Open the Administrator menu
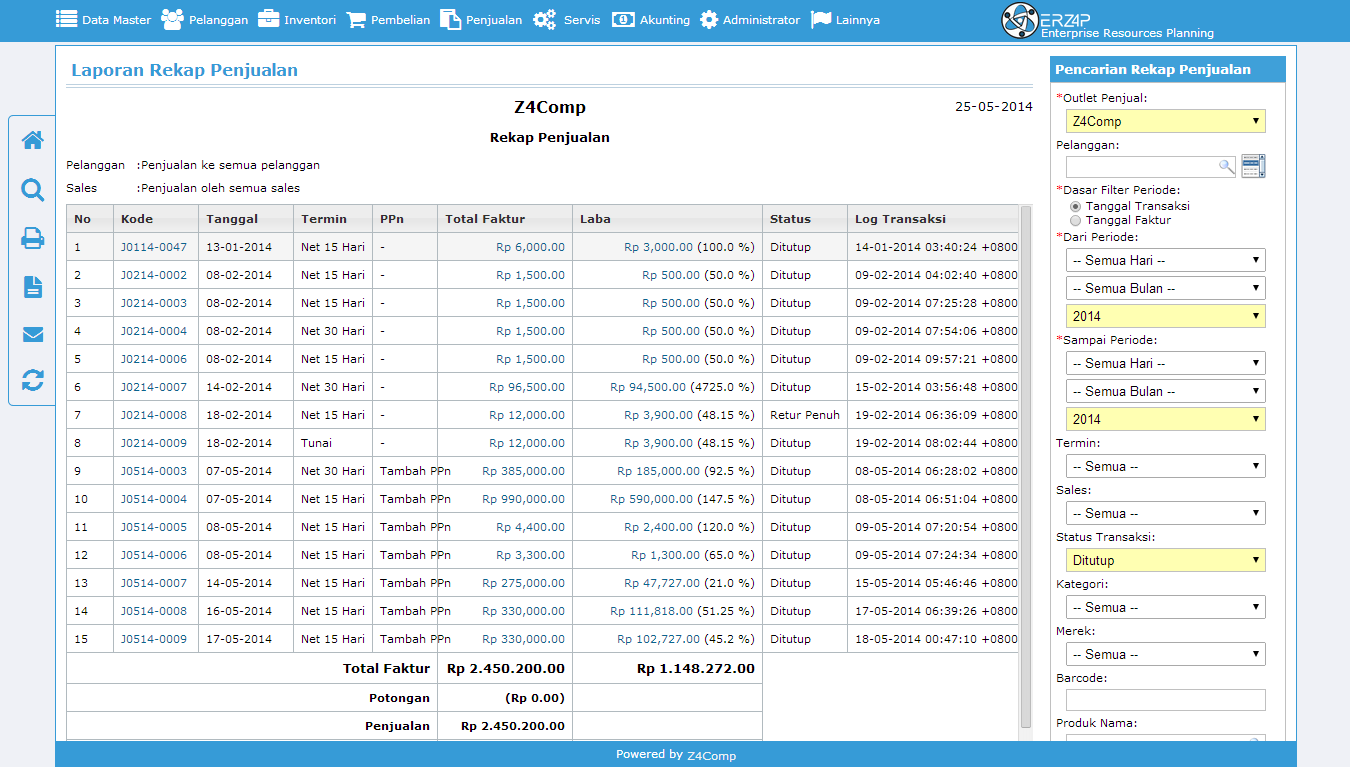Screen dimensions: 1350x767 click(x=750, y=19)
